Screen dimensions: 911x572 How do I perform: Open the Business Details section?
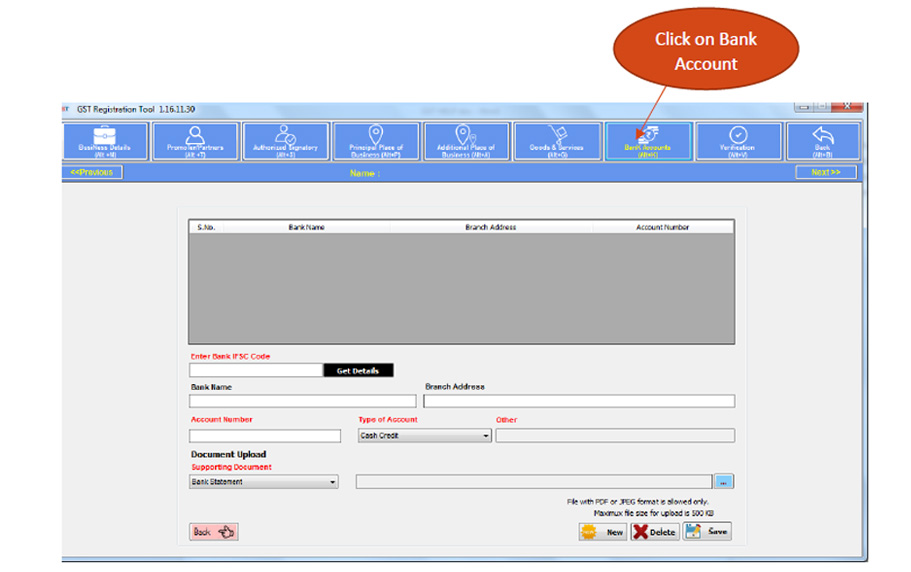104,141
